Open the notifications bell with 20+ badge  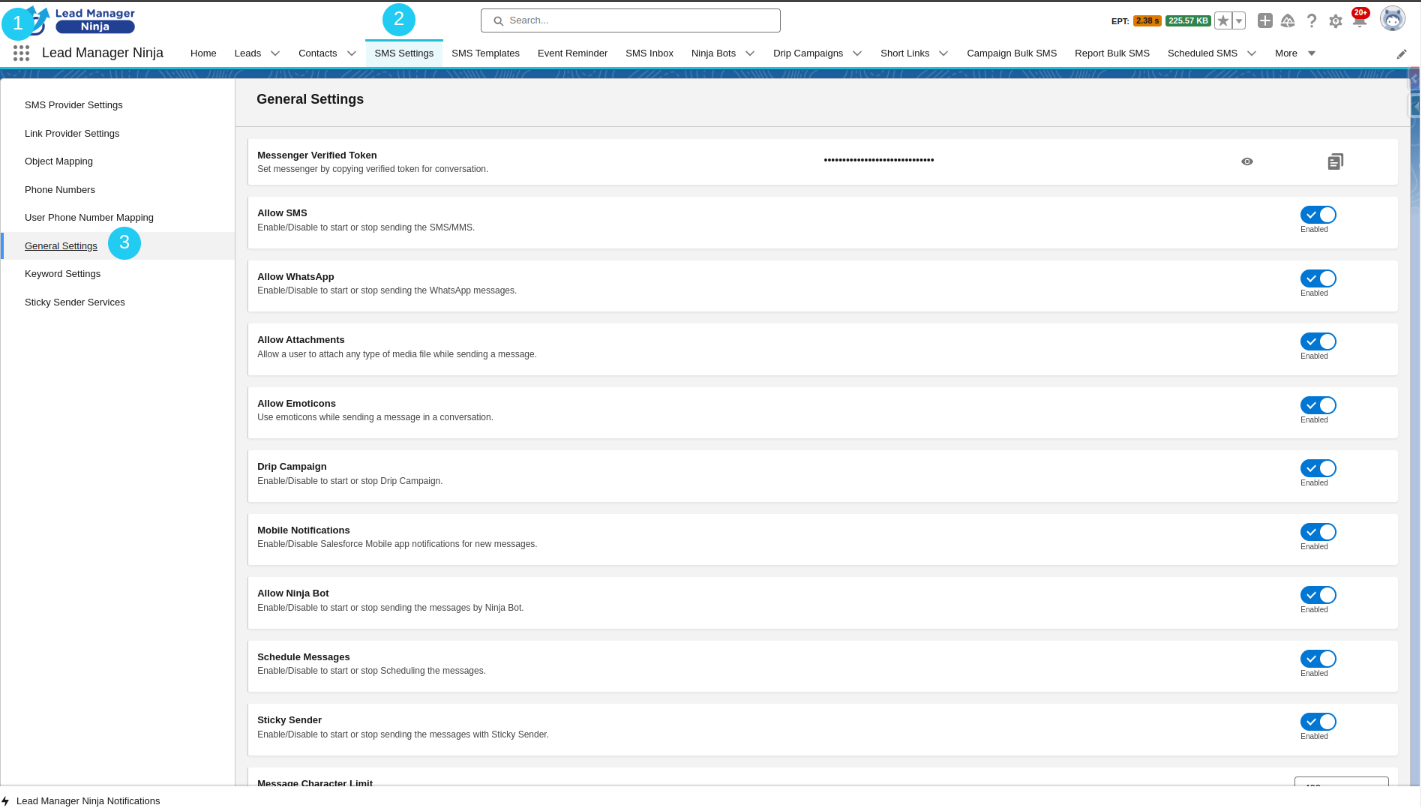pyautogui.click(x=1359, y=19)
